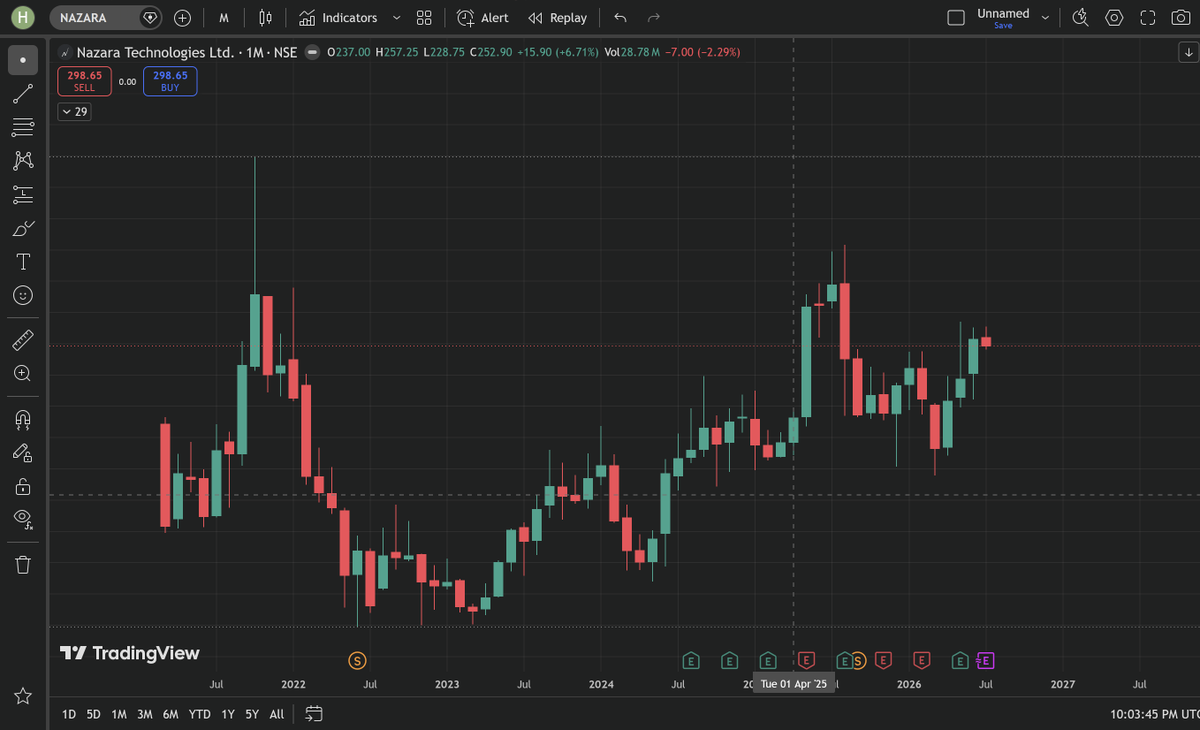Click the grey minus status icon after NSE
1200x730 pixels.
[313, 52]
